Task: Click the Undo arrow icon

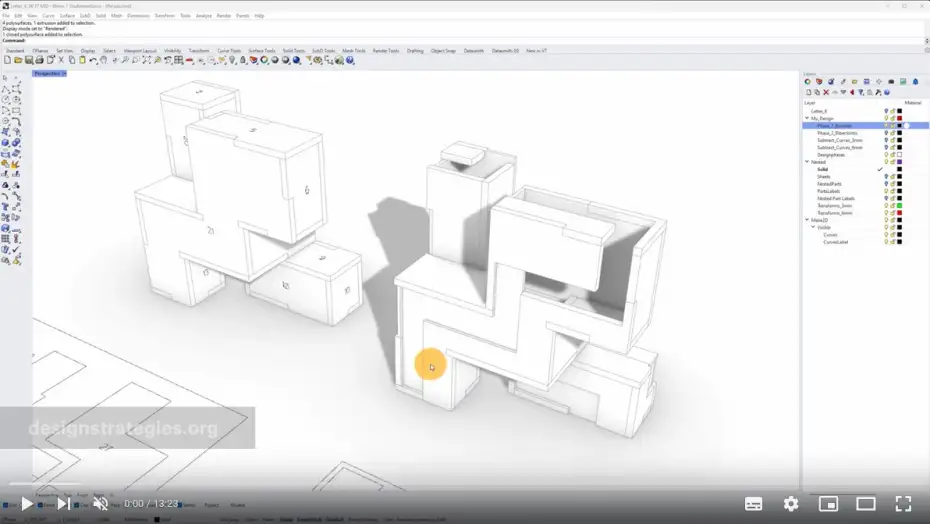Action: [x=93, y=60]
